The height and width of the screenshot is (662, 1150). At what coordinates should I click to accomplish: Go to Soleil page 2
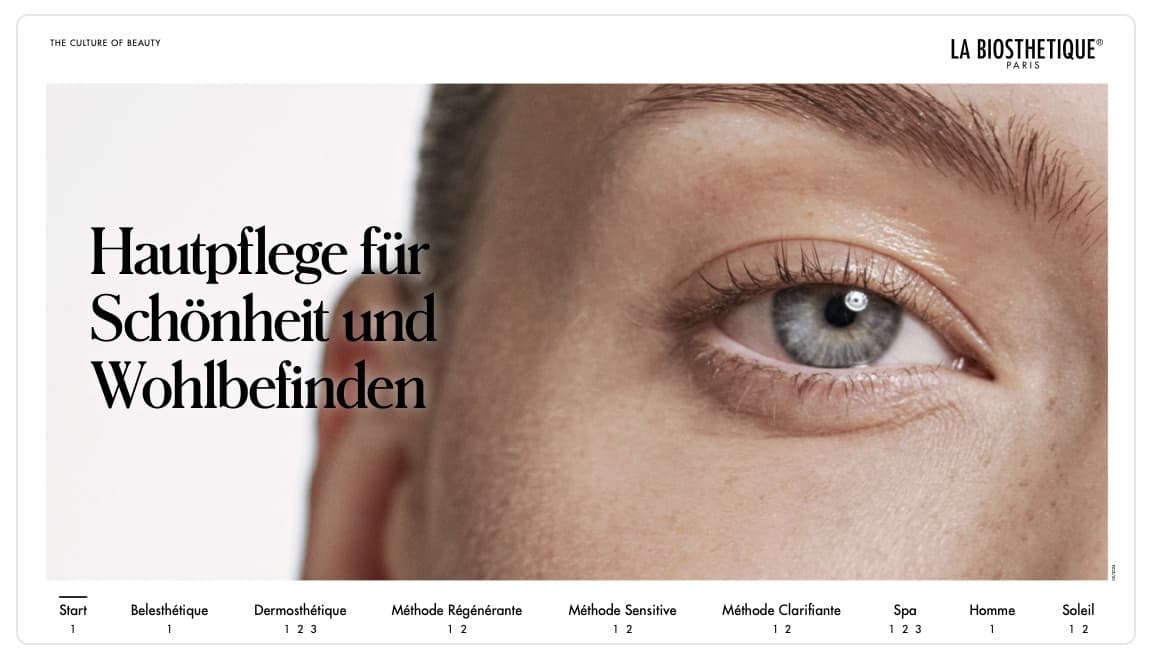1085,629
